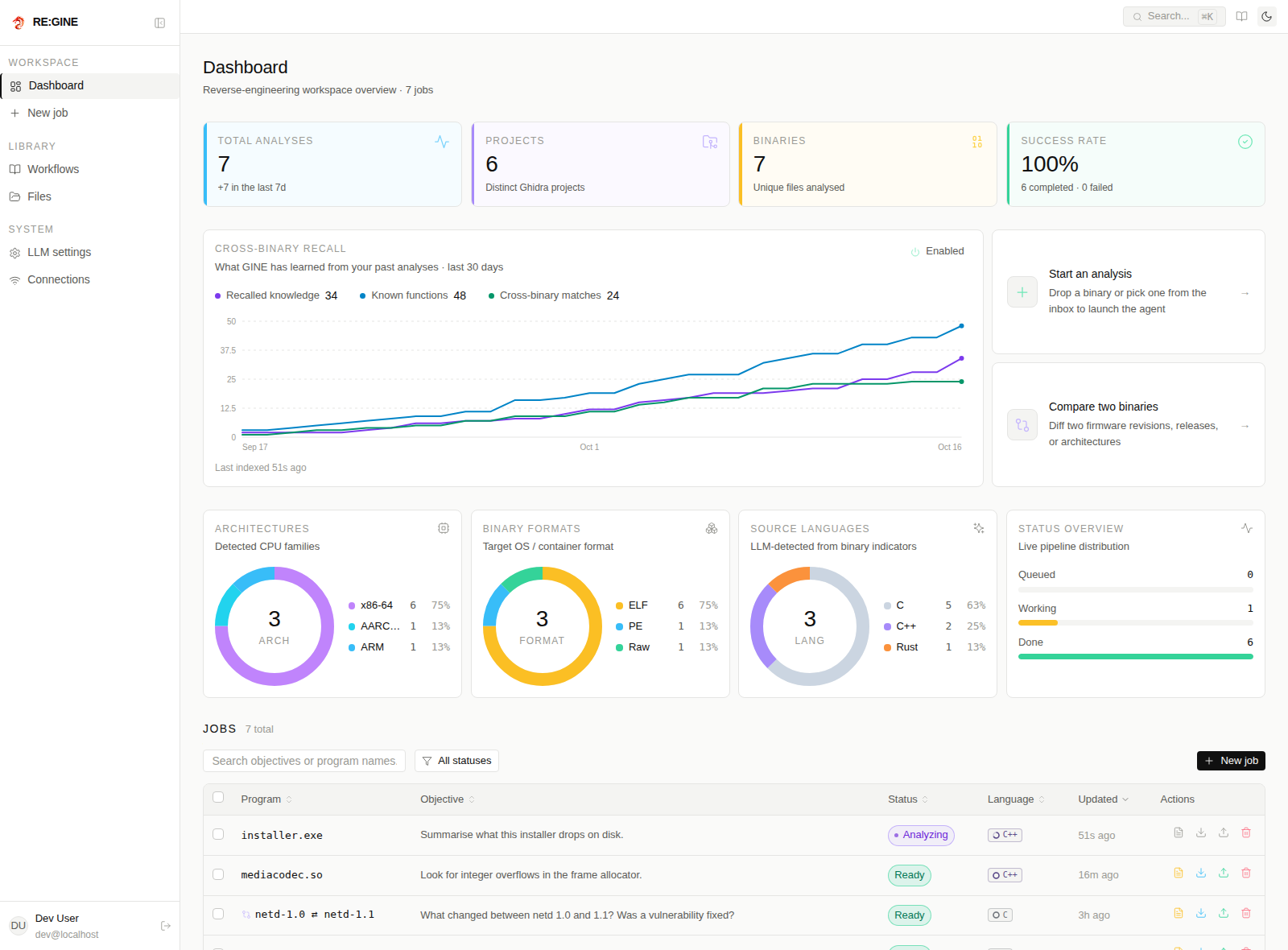Toggle dark mode with the moon icon
The image size is (1288, 950).
1267,16
